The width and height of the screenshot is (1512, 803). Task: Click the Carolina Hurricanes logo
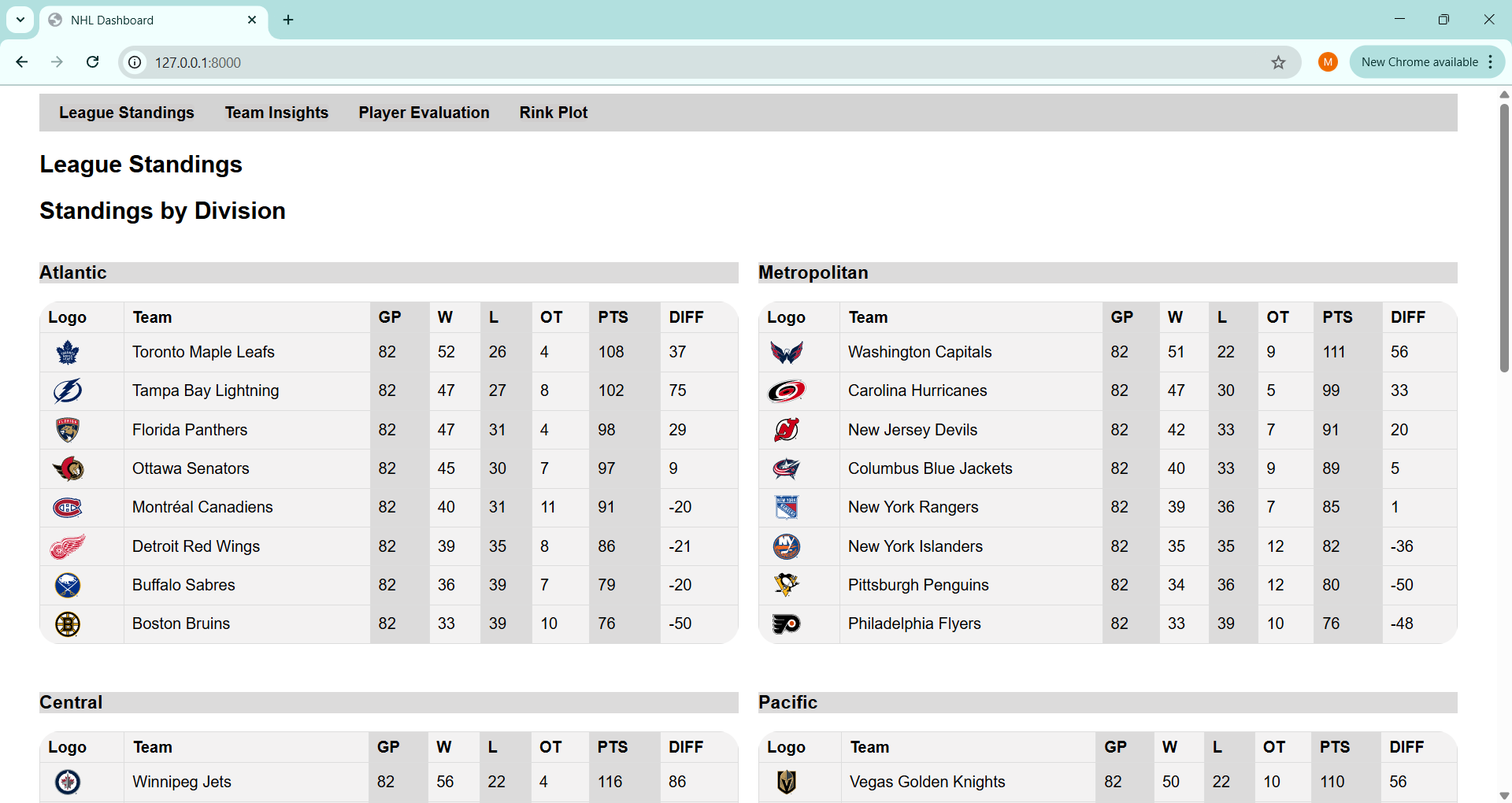[787, 391]
